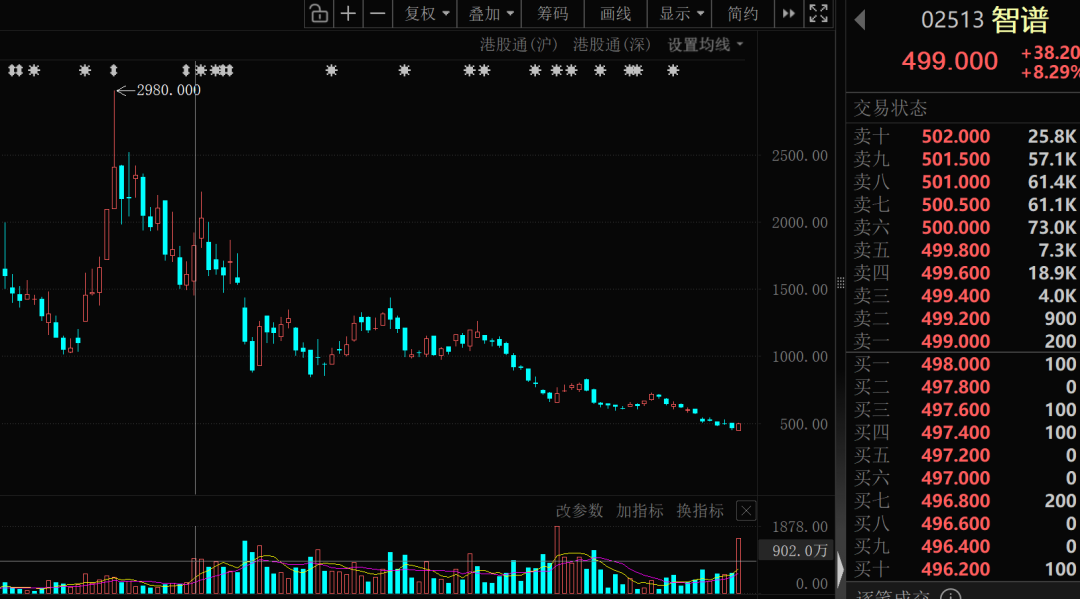Image resolution: width=1080 pixels, height=599 pixels.
Task: Select the 卖一 499.000 ask row
Action: [964, 341]
